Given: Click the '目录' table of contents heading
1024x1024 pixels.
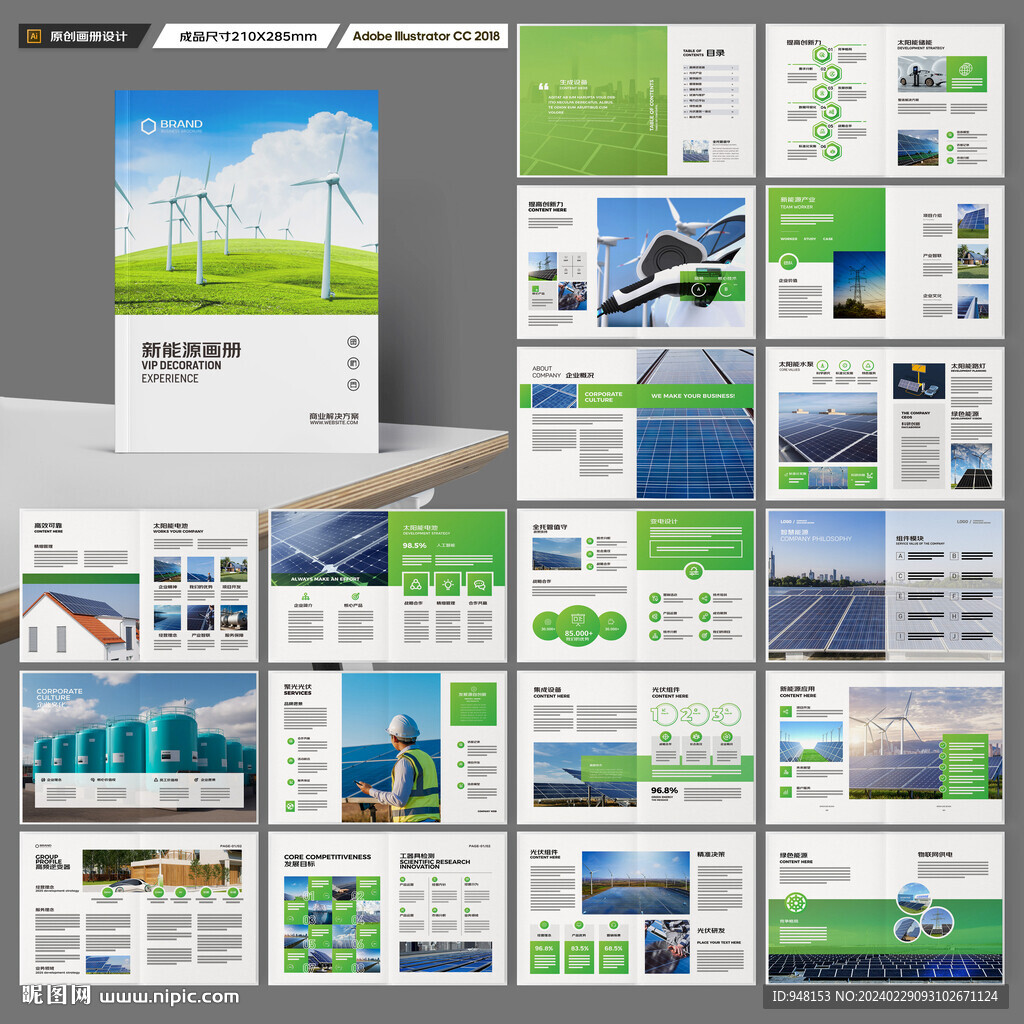Looking at the screenshot, I should (x=716, y=53).
